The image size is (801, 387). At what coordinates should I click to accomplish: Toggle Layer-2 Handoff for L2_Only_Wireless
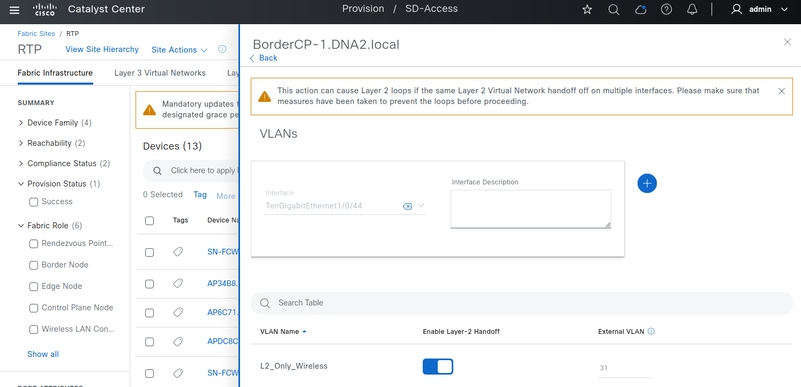[438, 367]
